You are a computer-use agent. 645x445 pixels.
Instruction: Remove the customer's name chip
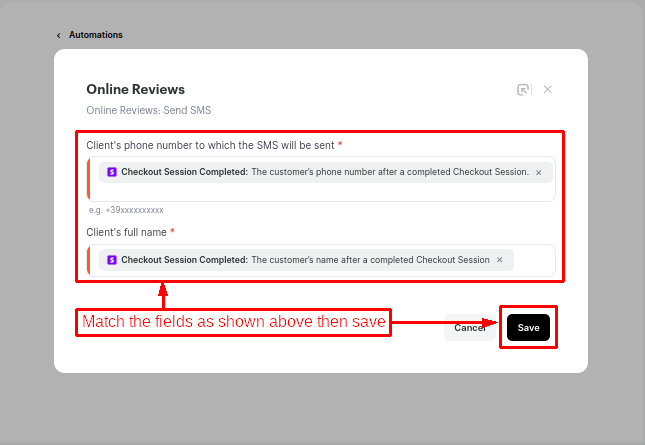pos(500,260)
